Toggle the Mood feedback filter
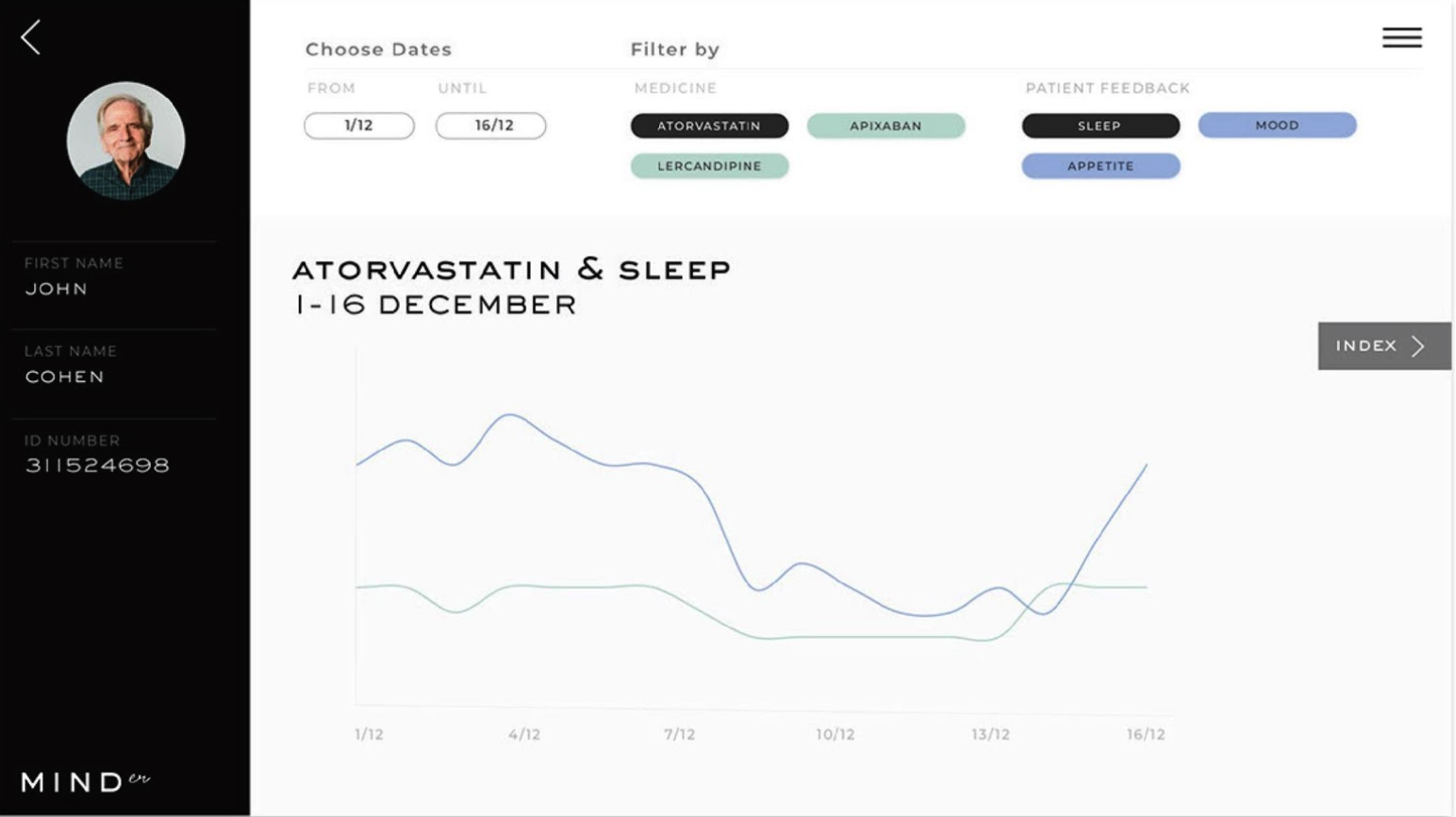This screenshot has width=1456, height=817. pos(1277,125)
